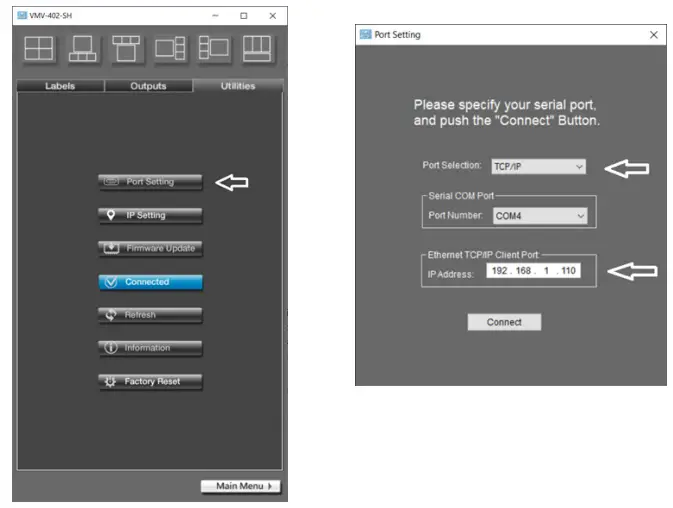Click the 'Serial COM Port' group label
The image size is (673, 508).
tap(461, 196)
